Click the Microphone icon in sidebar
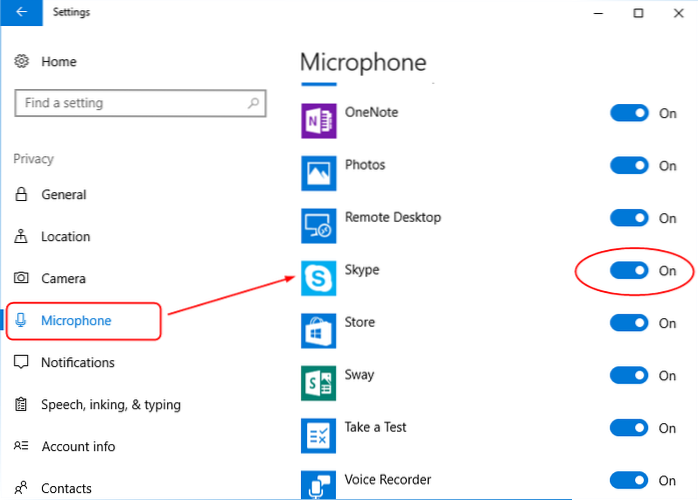 click(20, 320)
